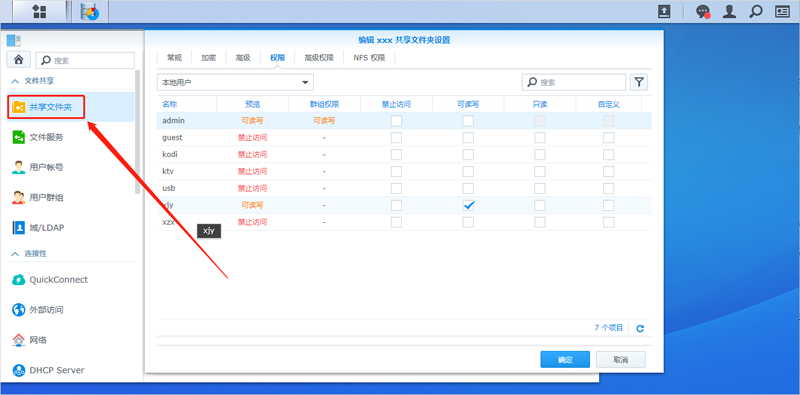
Task: Check 只读 for xzx
Action: point(540,222)
